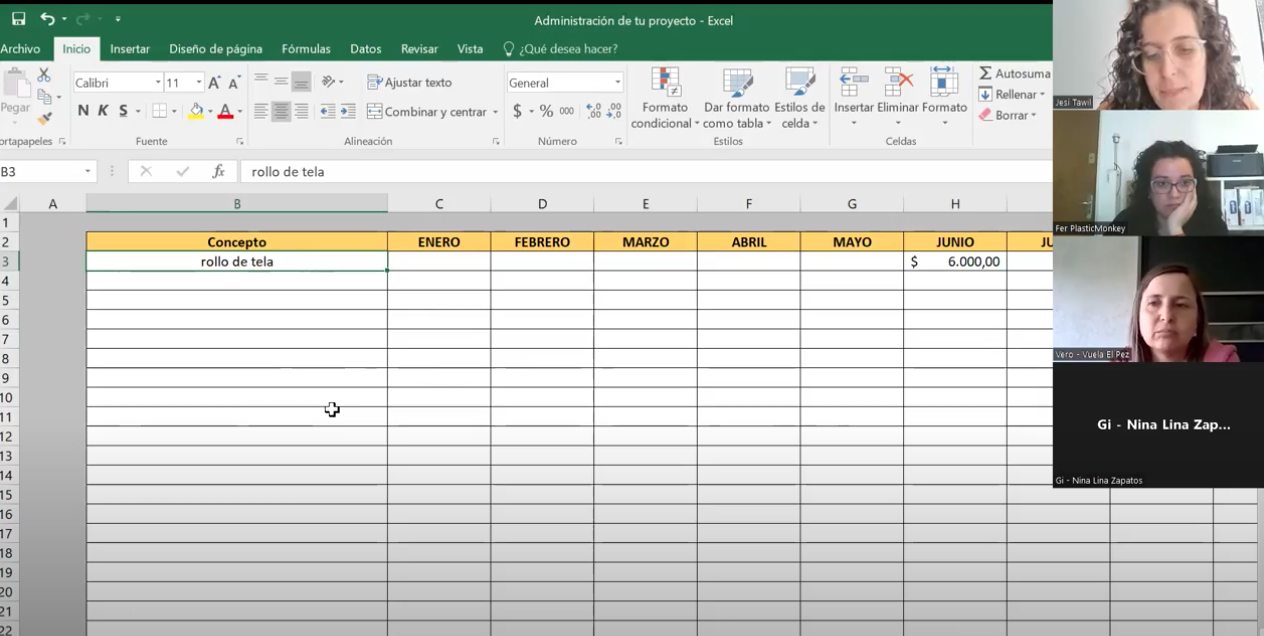Apply percent style with % icon
Screen dimensions: 1264x636
point(546,111)
